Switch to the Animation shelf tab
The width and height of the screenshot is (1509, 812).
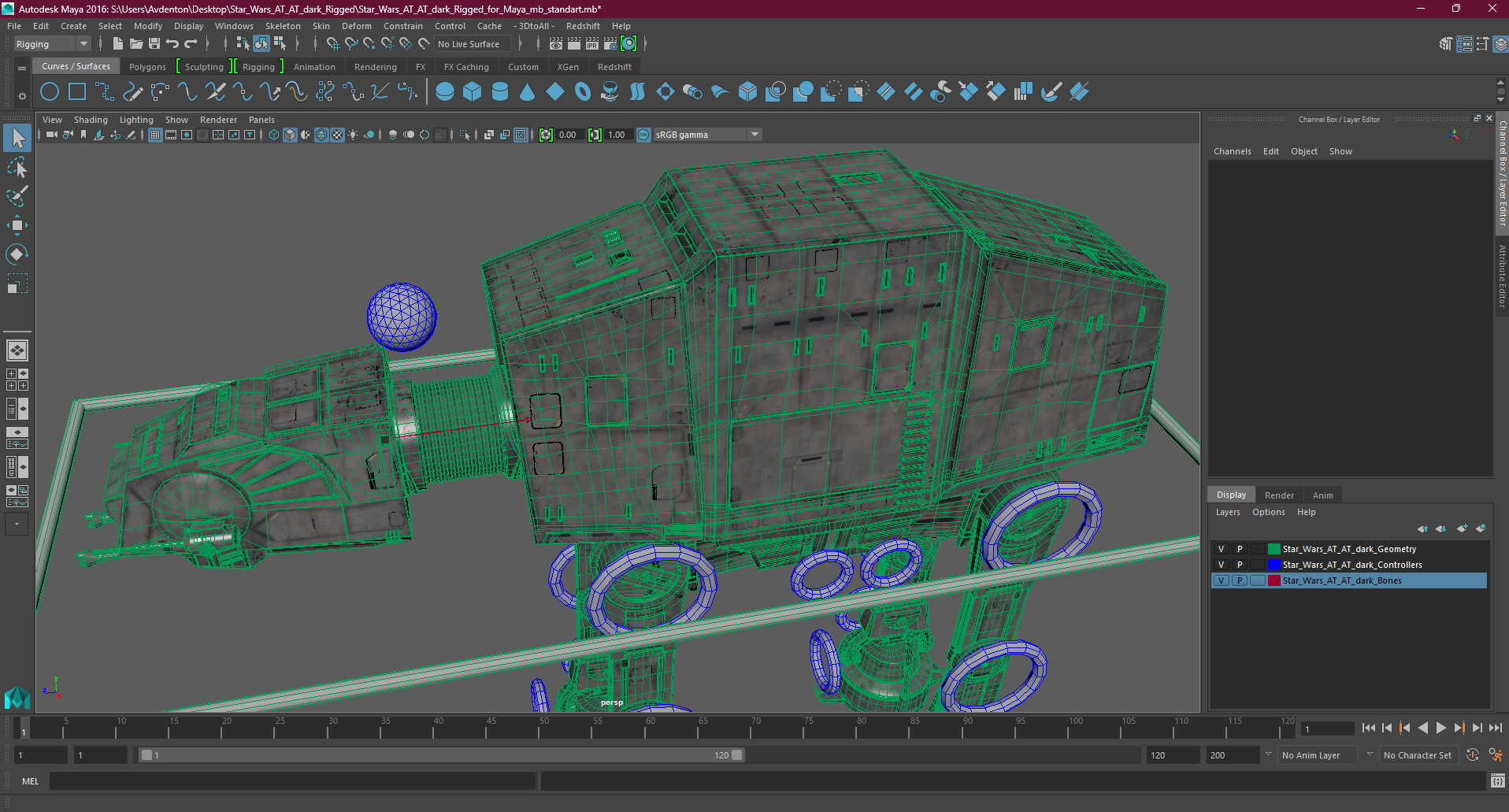point(314,67)
